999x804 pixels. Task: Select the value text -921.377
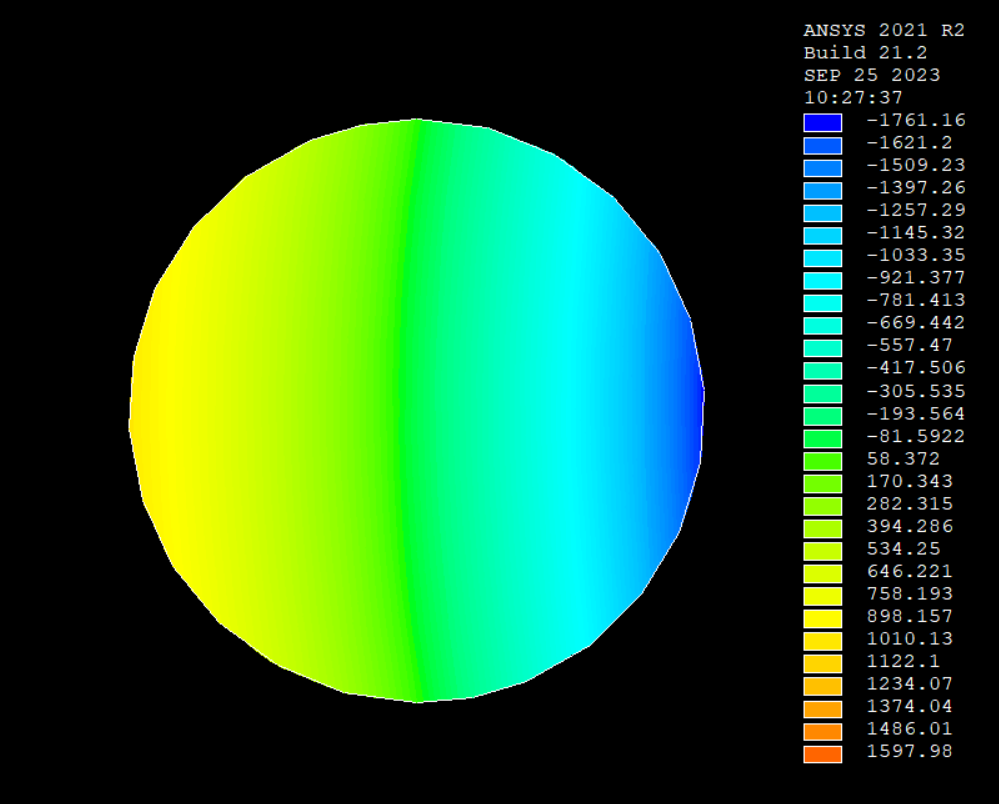pos(916,278)
